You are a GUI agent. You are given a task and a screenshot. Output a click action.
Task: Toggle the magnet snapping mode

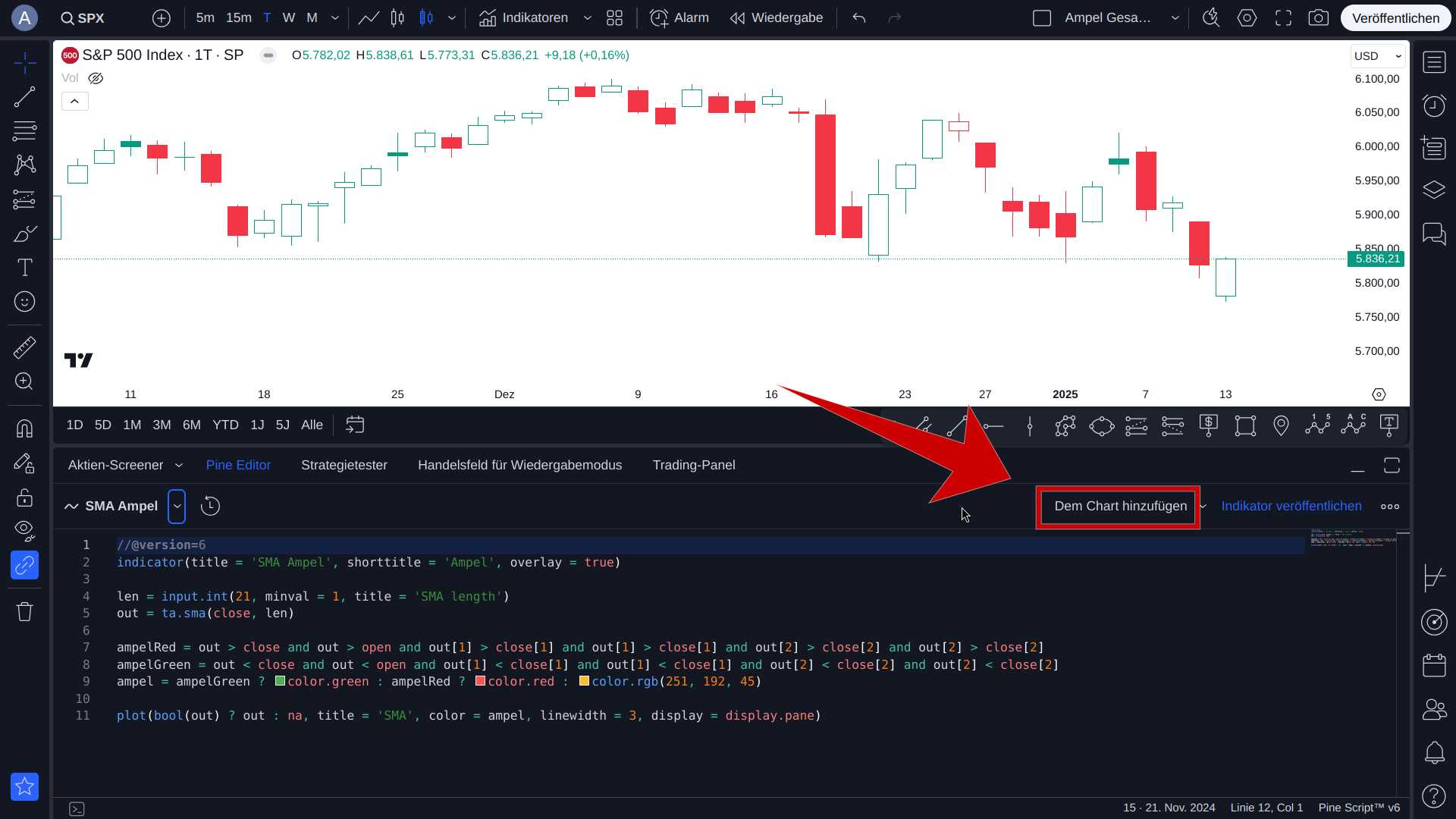click(x=24, y=428)
